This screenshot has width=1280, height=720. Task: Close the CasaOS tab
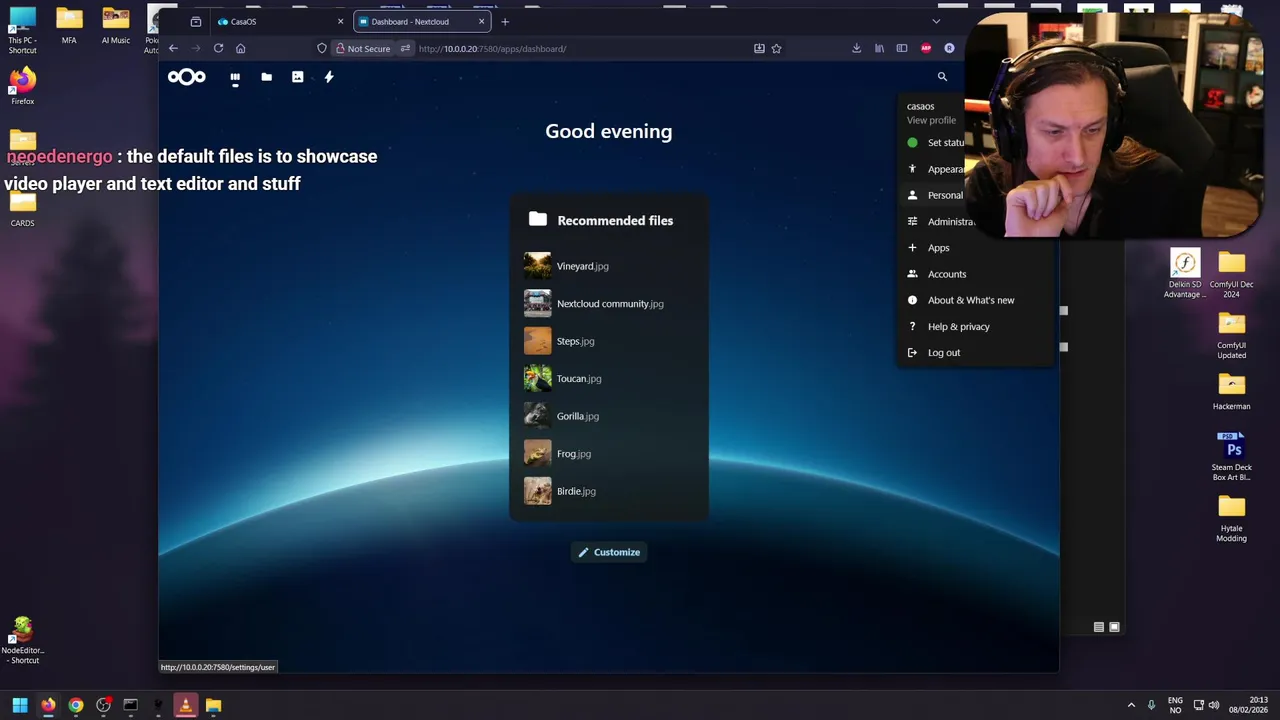(x=340, y=21)
